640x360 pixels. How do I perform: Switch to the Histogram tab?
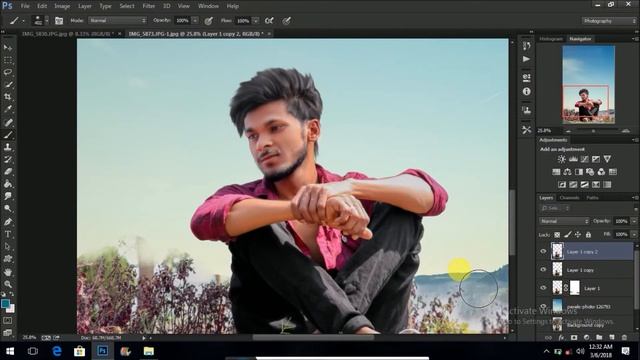[x=551, y=39]
